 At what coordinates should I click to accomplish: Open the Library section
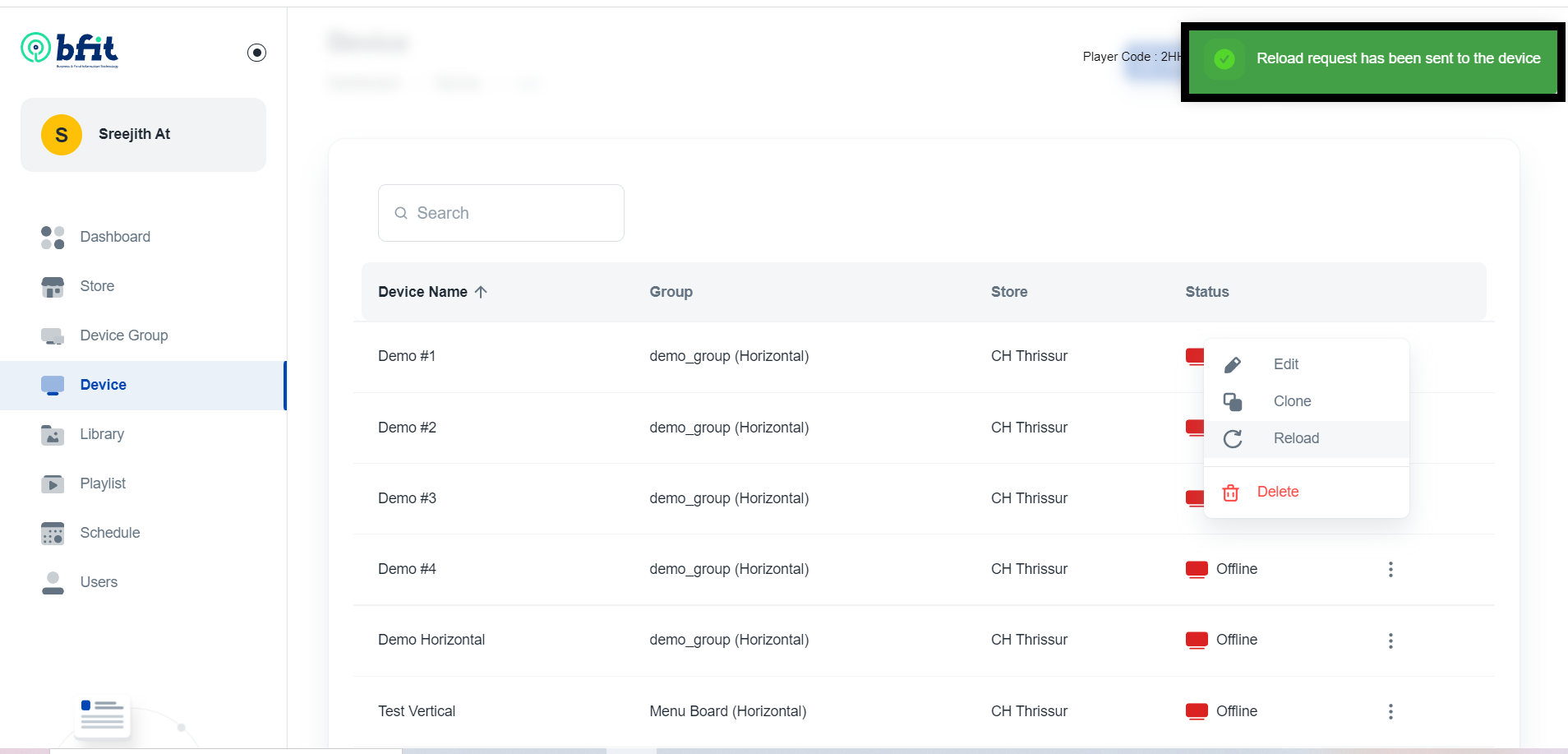coord(102,434)
